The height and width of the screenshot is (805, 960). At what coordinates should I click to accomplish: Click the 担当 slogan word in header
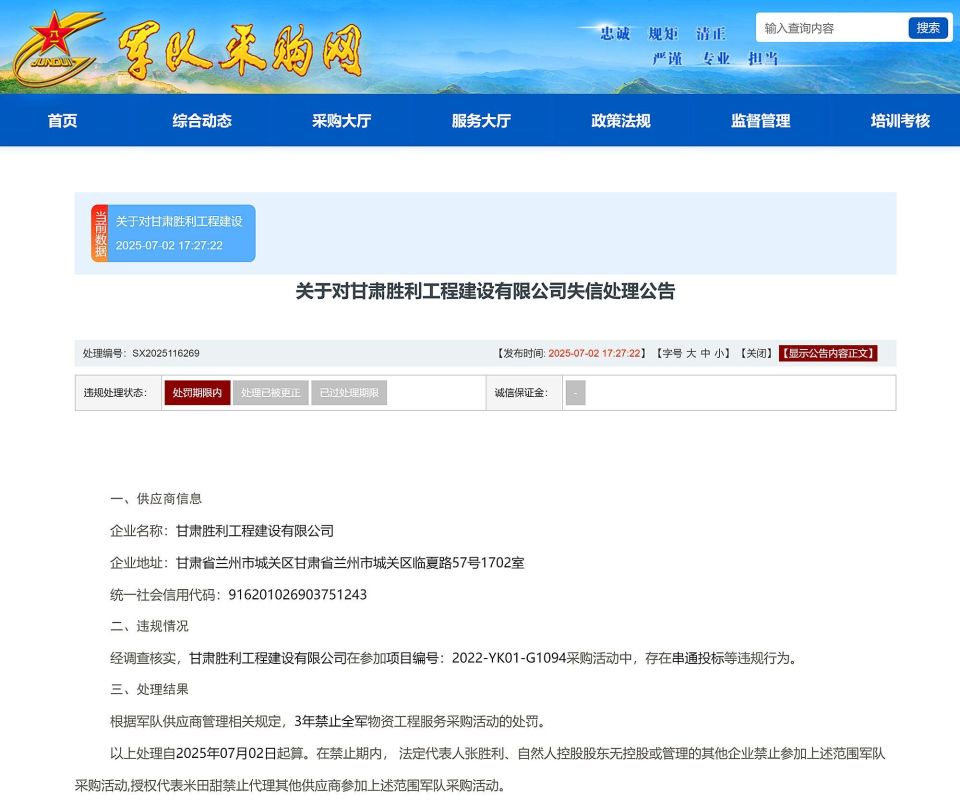tap(763, 58)
